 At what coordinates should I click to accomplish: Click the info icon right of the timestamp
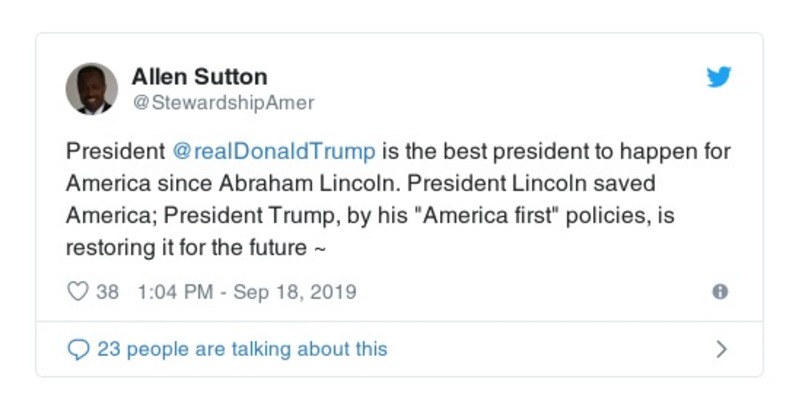click(719, 292)
